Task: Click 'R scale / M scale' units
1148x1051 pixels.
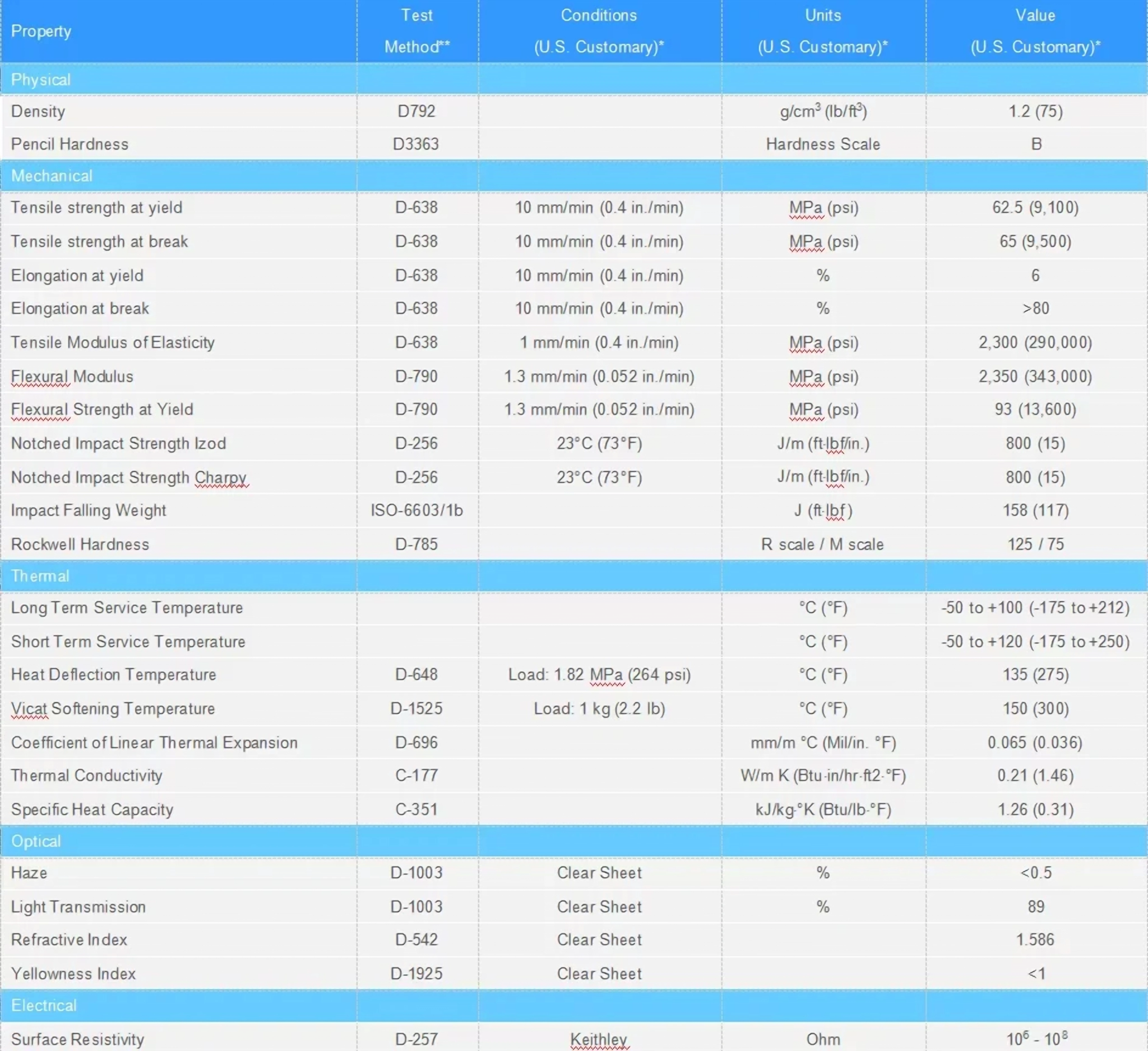Action: click(x=823, y=545)
